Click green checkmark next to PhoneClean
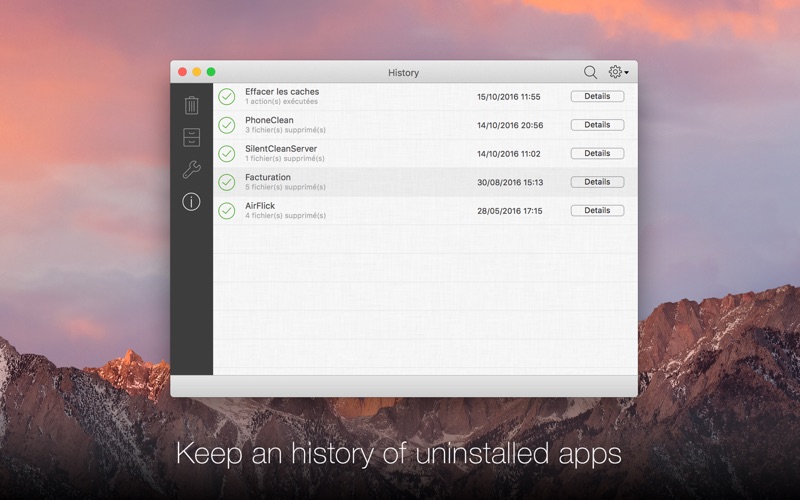The image size is (800, 500). (x=227, y=125)
